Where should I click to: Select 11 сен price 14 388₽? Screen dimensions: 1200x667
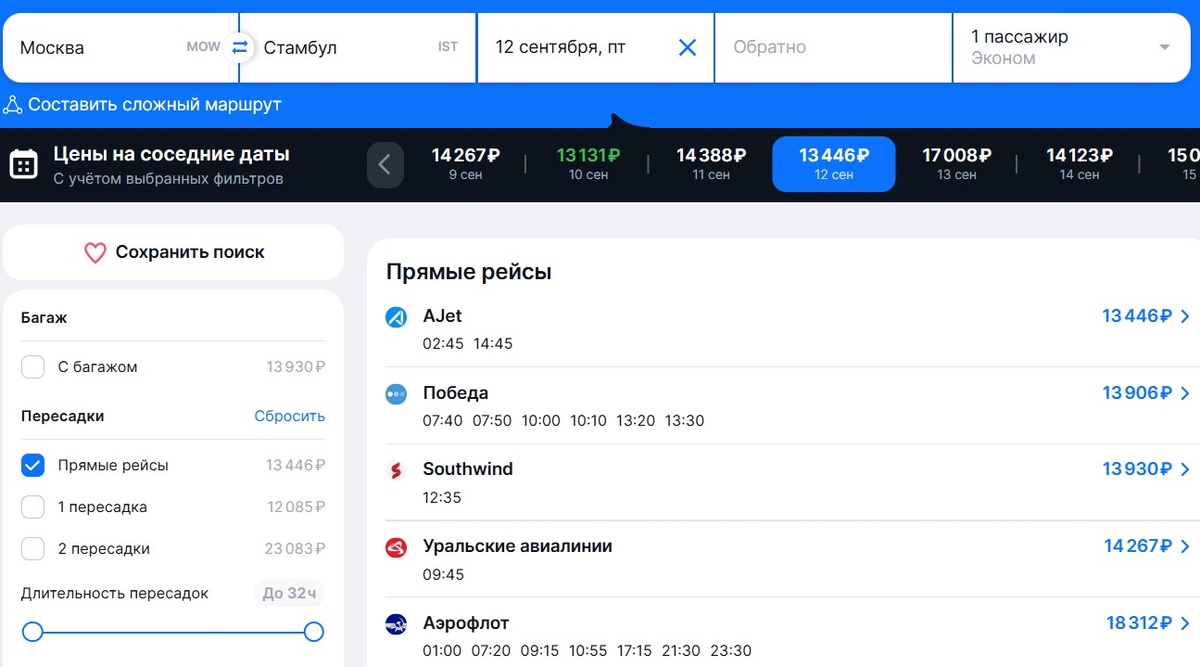pyautogui.click(x=711, y=164)
